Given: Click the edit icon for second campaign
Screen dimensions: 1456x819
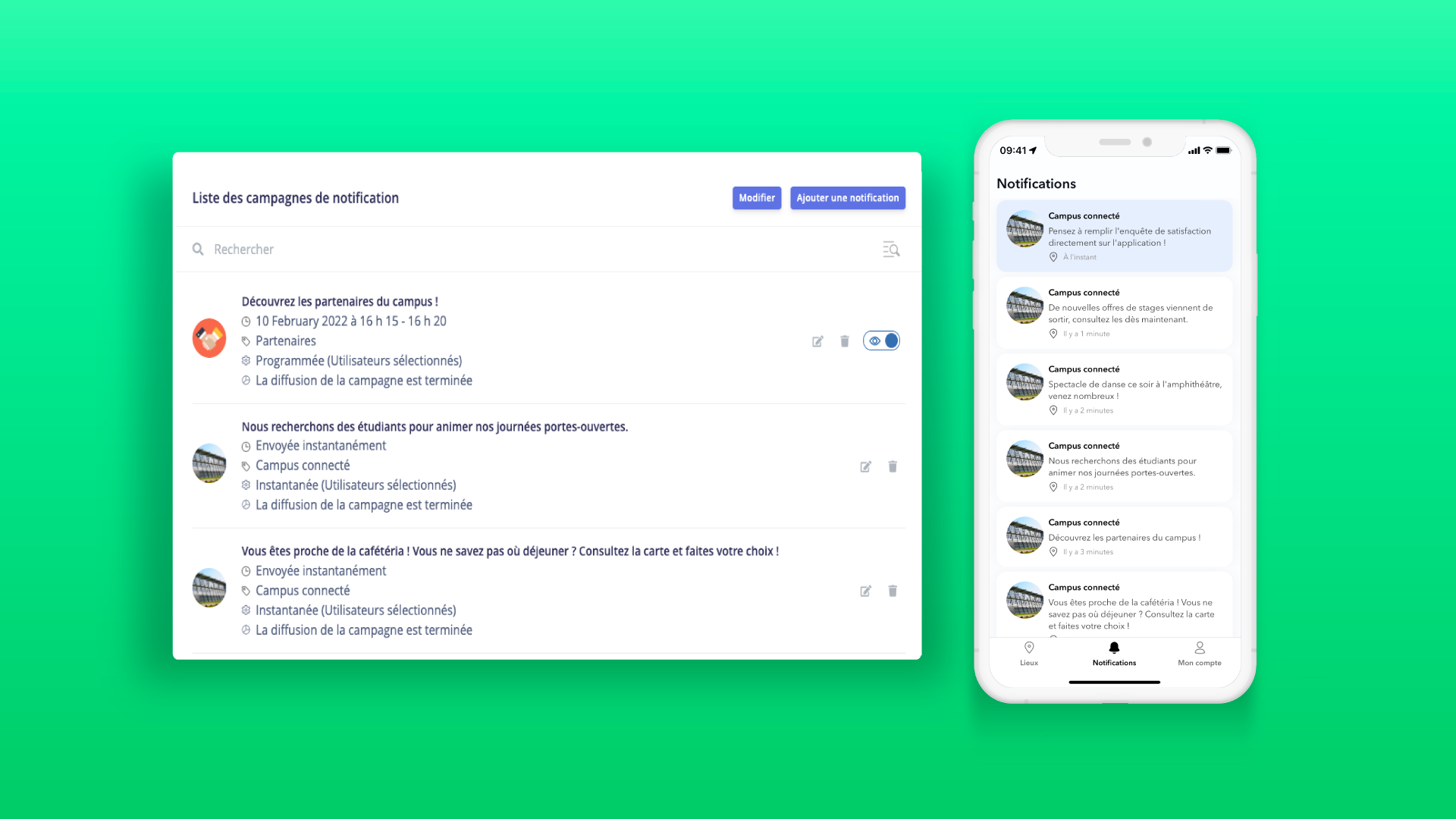Looking at the screenshot, I should click(865, 466).
